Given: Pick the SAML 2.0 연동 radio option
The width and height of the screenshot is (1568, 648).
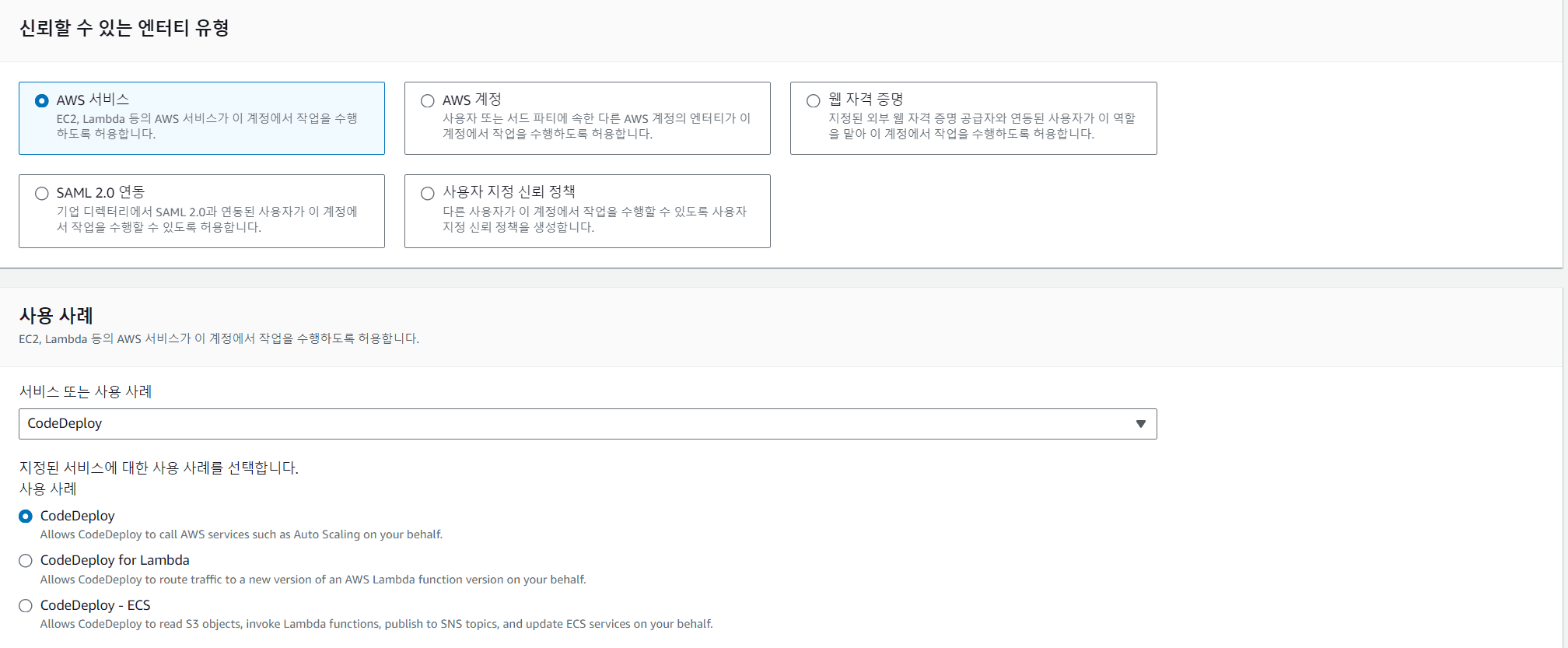Looking at the screenshot, I should 42,194.
